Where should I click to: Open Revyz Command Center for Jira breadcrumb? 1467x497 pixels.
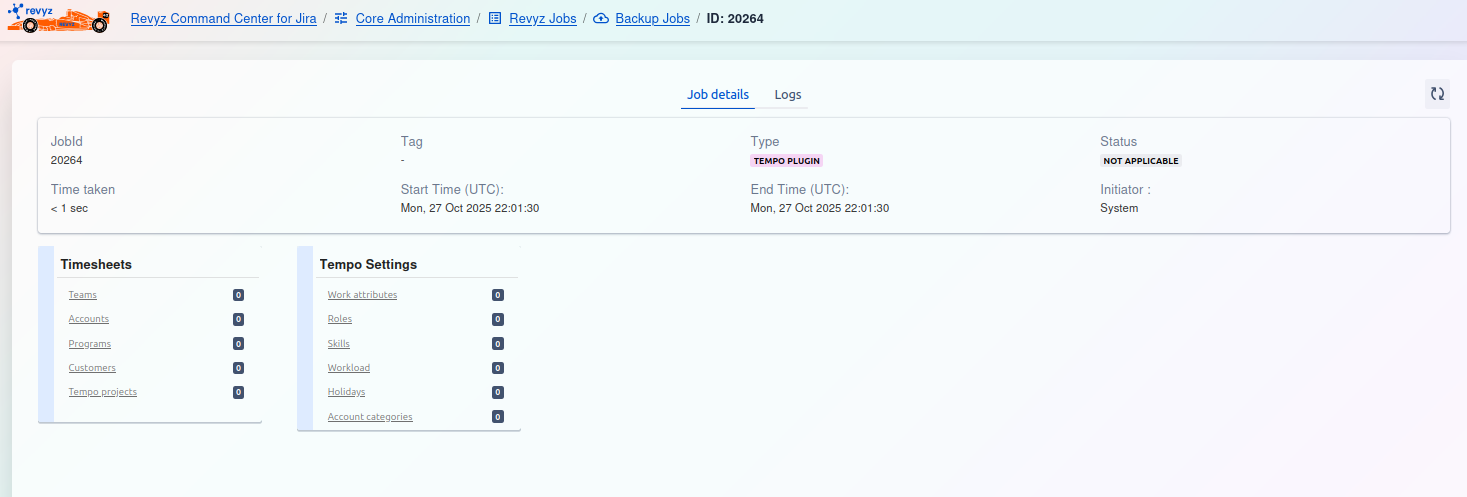point(223,18)
